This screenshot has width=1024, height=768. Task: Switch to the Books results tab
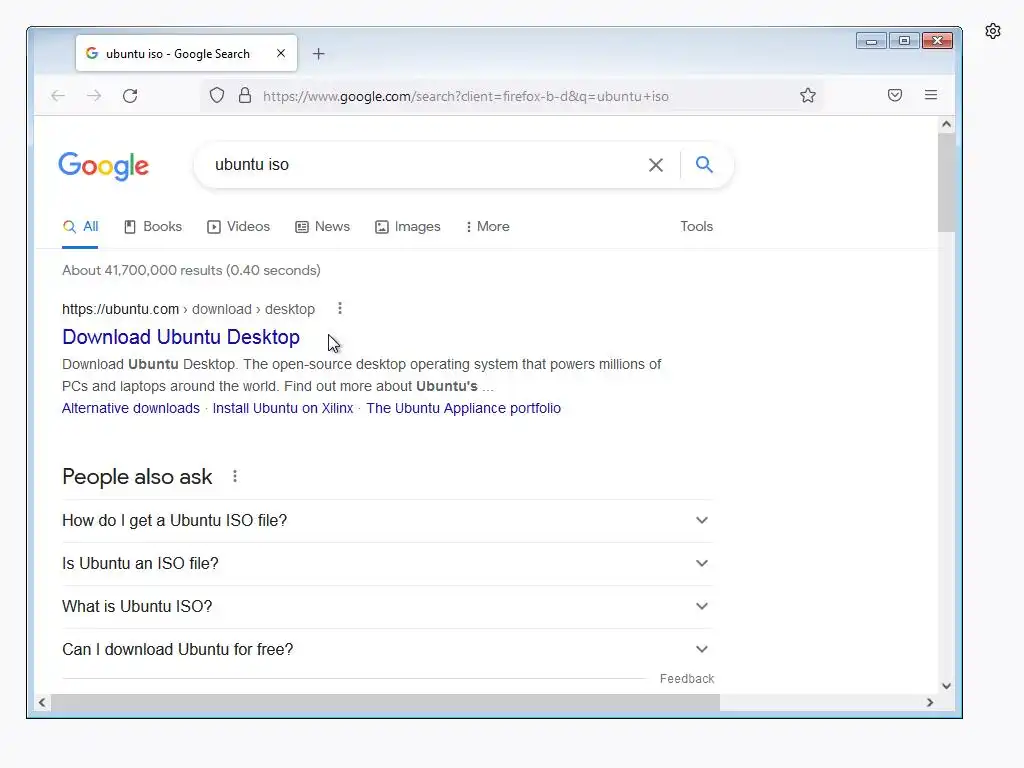(153, 227)
